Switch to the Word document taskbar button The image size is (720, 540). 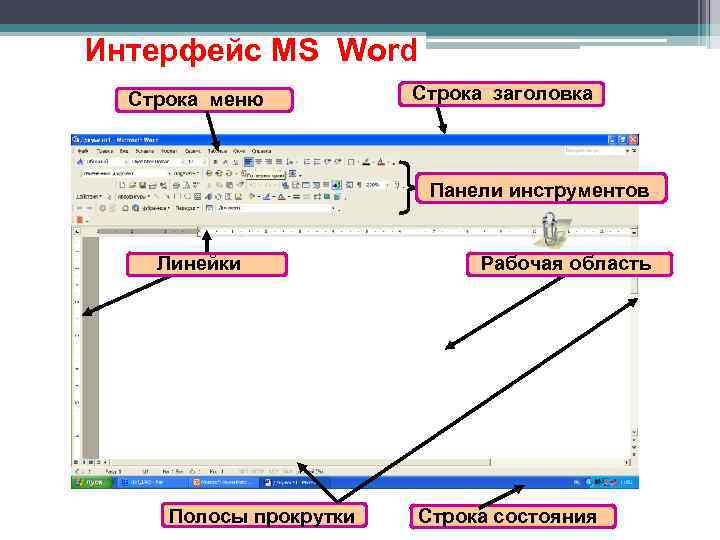tap(294, 483)
